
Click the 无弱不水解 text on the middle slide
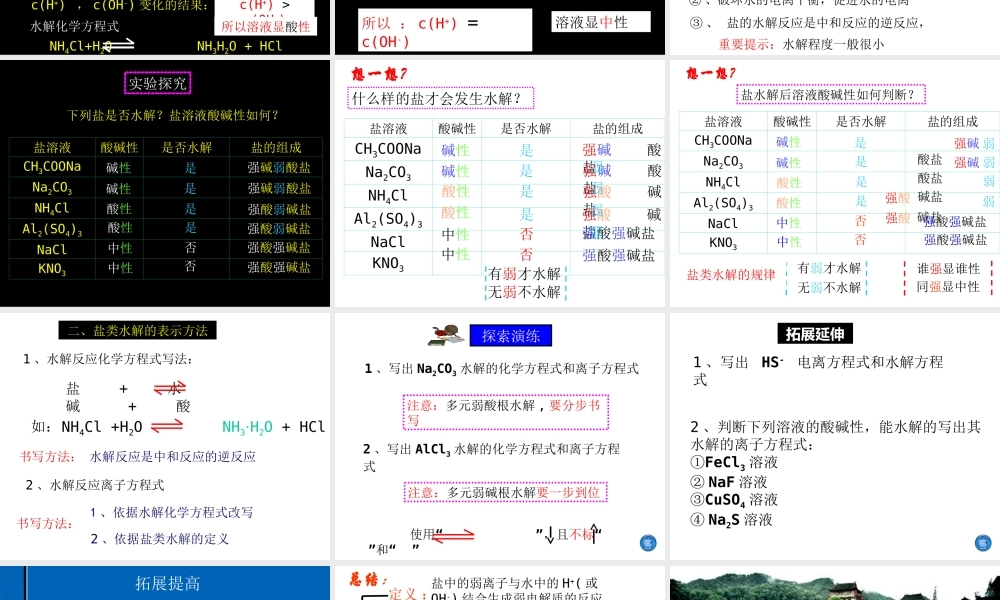(525, 292)
